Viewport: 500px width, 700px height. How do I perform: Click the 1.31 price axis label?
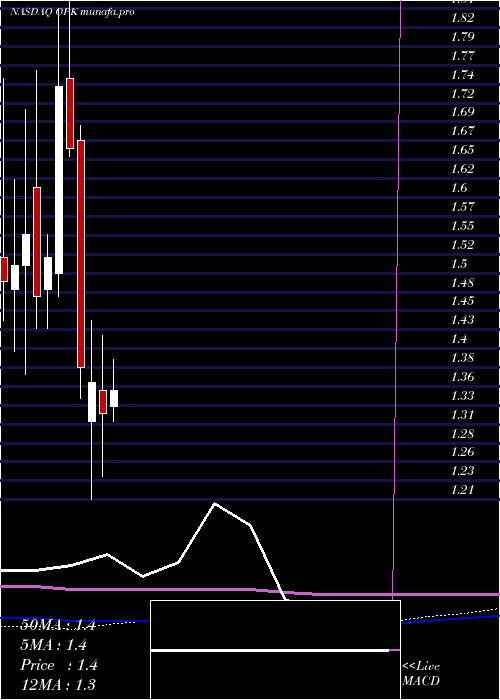[x=462, y=414]
